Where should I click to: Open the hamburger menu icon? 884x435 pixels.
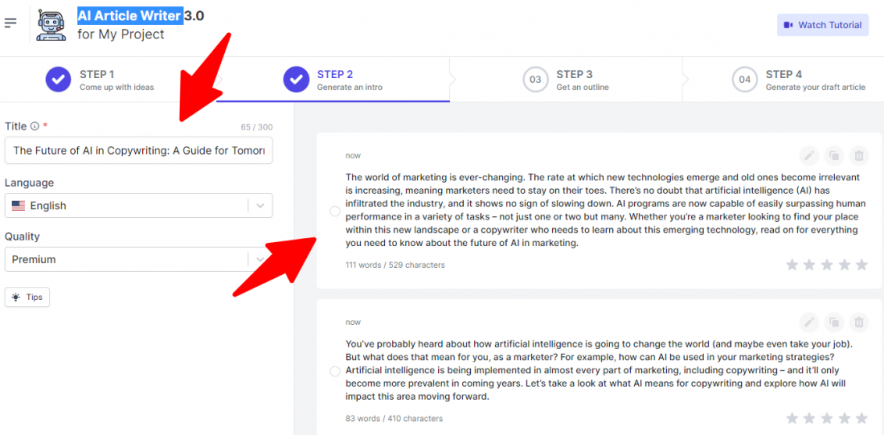[x=10, y=23]
